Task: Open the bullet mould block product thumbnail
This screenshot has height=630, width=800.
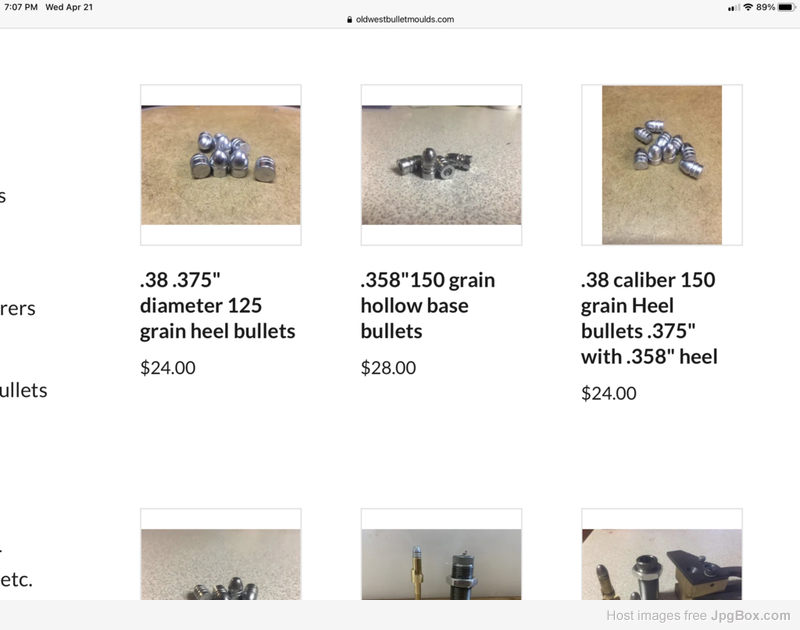Action: [x=662, y=554]
